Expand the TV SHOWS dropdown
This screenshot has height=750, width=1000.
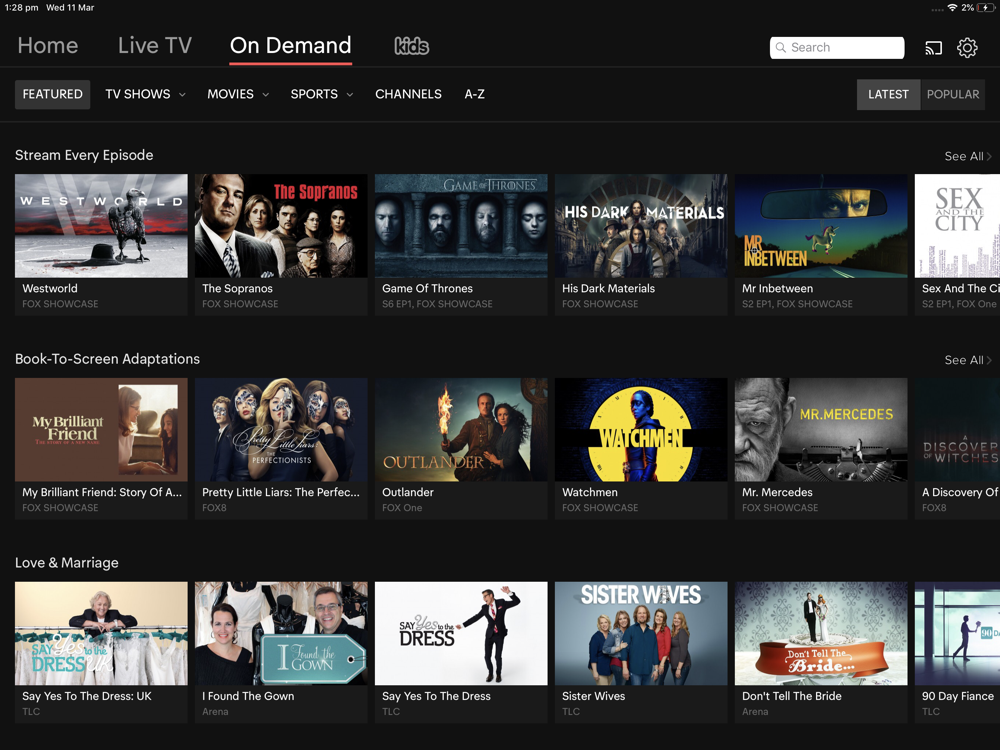pos(145,94)
